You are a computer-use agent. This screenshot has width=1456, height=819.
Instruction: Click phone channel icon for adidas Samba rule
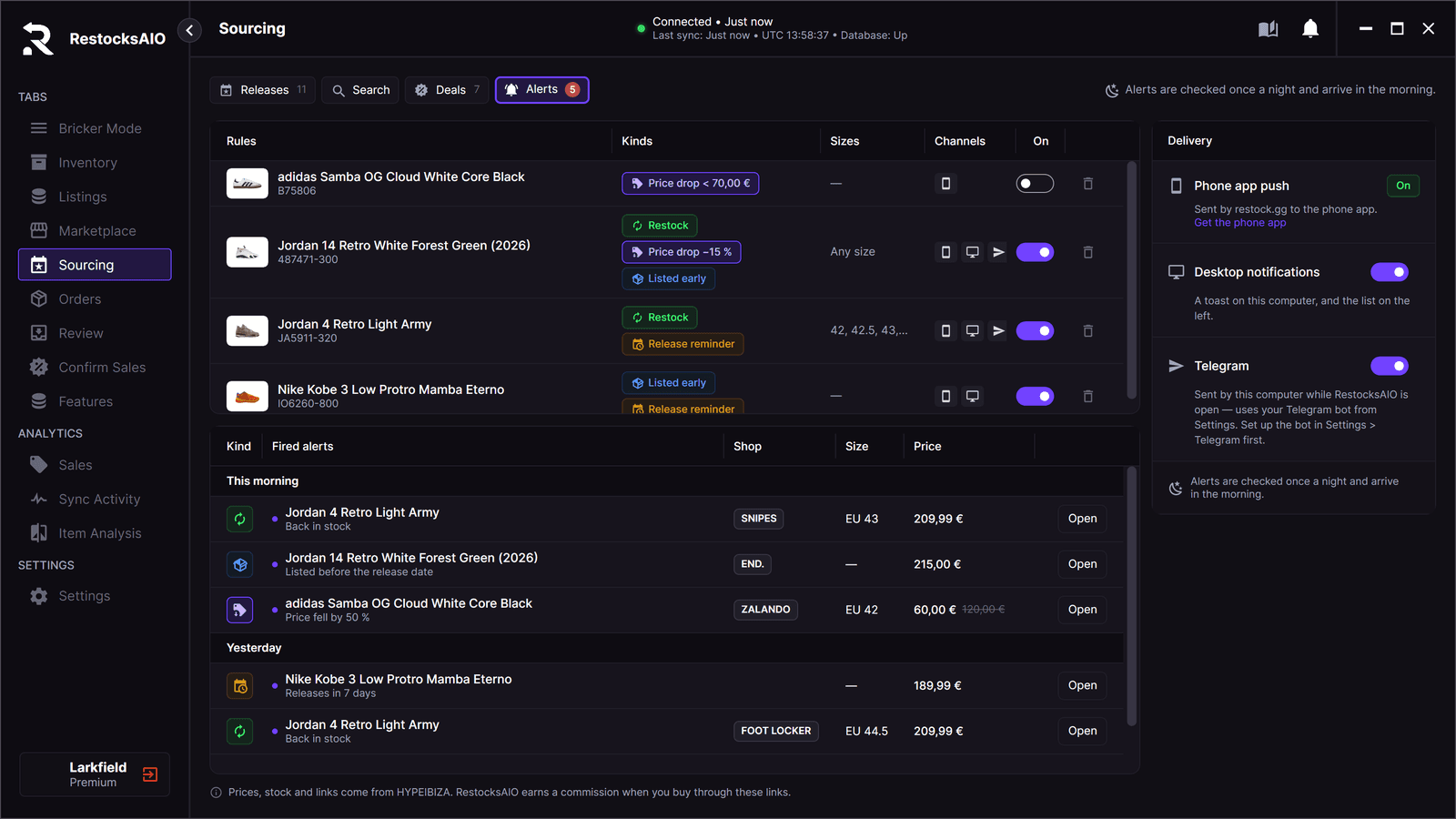945,184
